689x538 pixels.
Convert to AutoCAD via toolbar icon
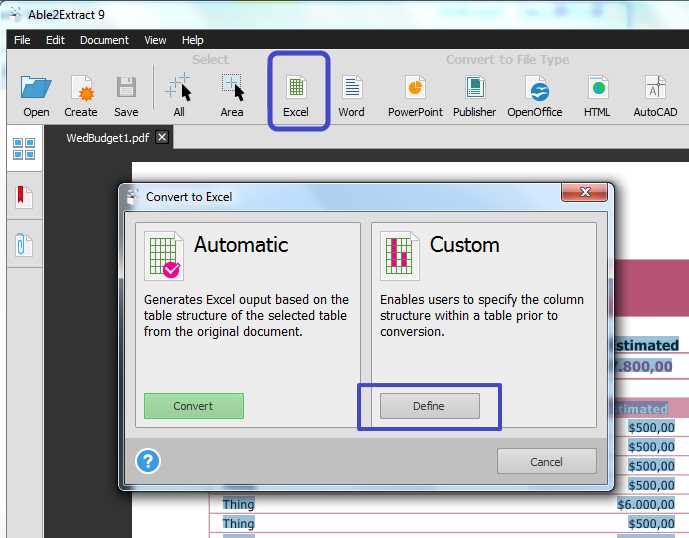coord(655,96)
